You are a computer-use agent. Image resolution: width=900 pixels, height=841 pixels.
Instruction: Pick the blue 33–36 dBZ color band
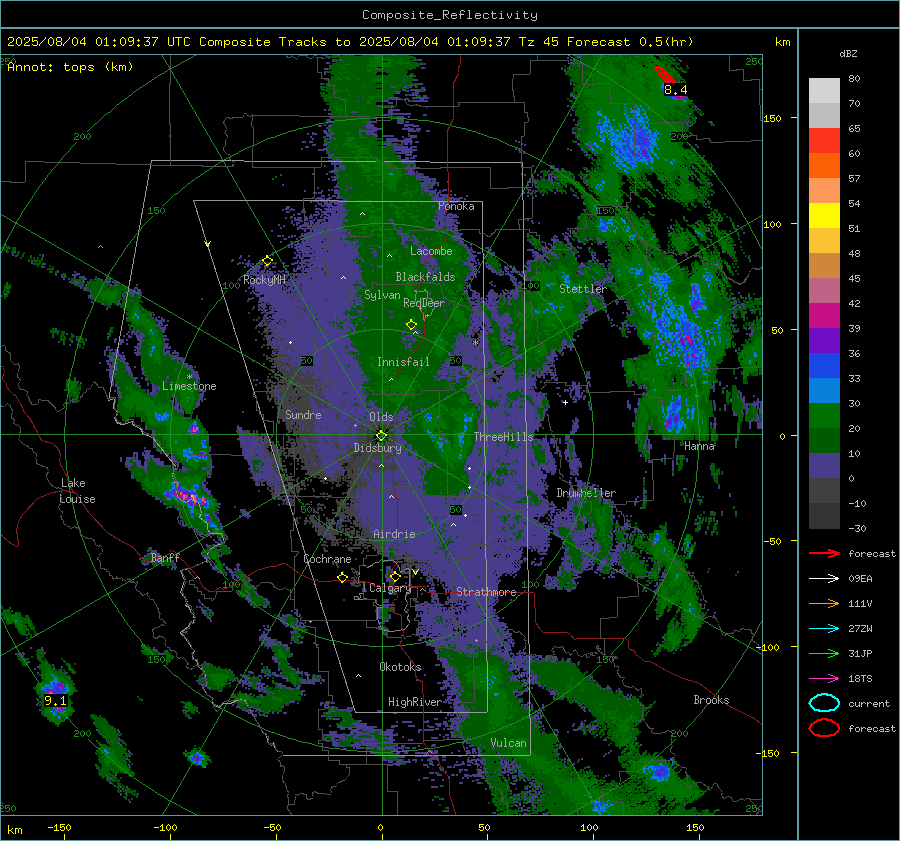tap(824, 366)
